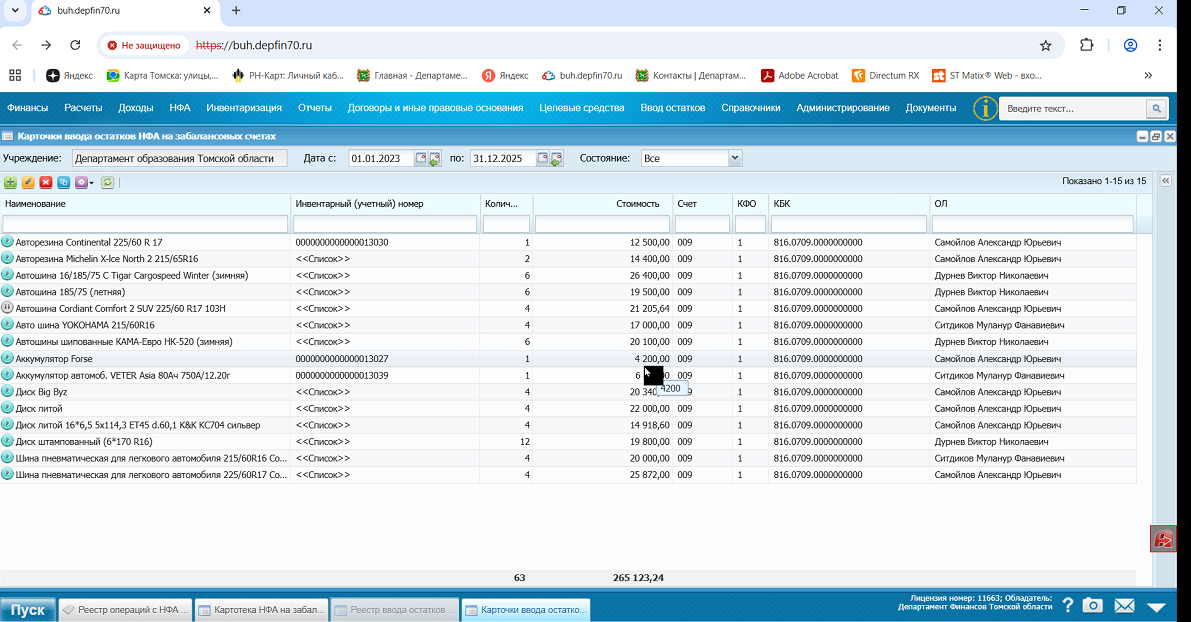The height and width of the screenshot is (622, 1191).
Task: Sort by the 'Инвентарный (учетный) номер' column header
Action: point(385,204)
